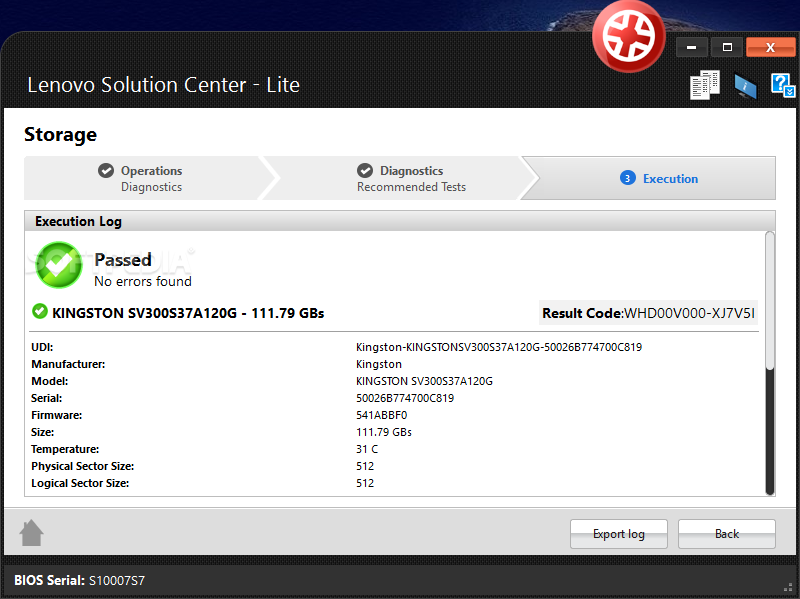The width and height of the screenshot is (800, 599).
Task: Click the Model value KINGSTON SV300S37A120G
Action: pos(424,381)
